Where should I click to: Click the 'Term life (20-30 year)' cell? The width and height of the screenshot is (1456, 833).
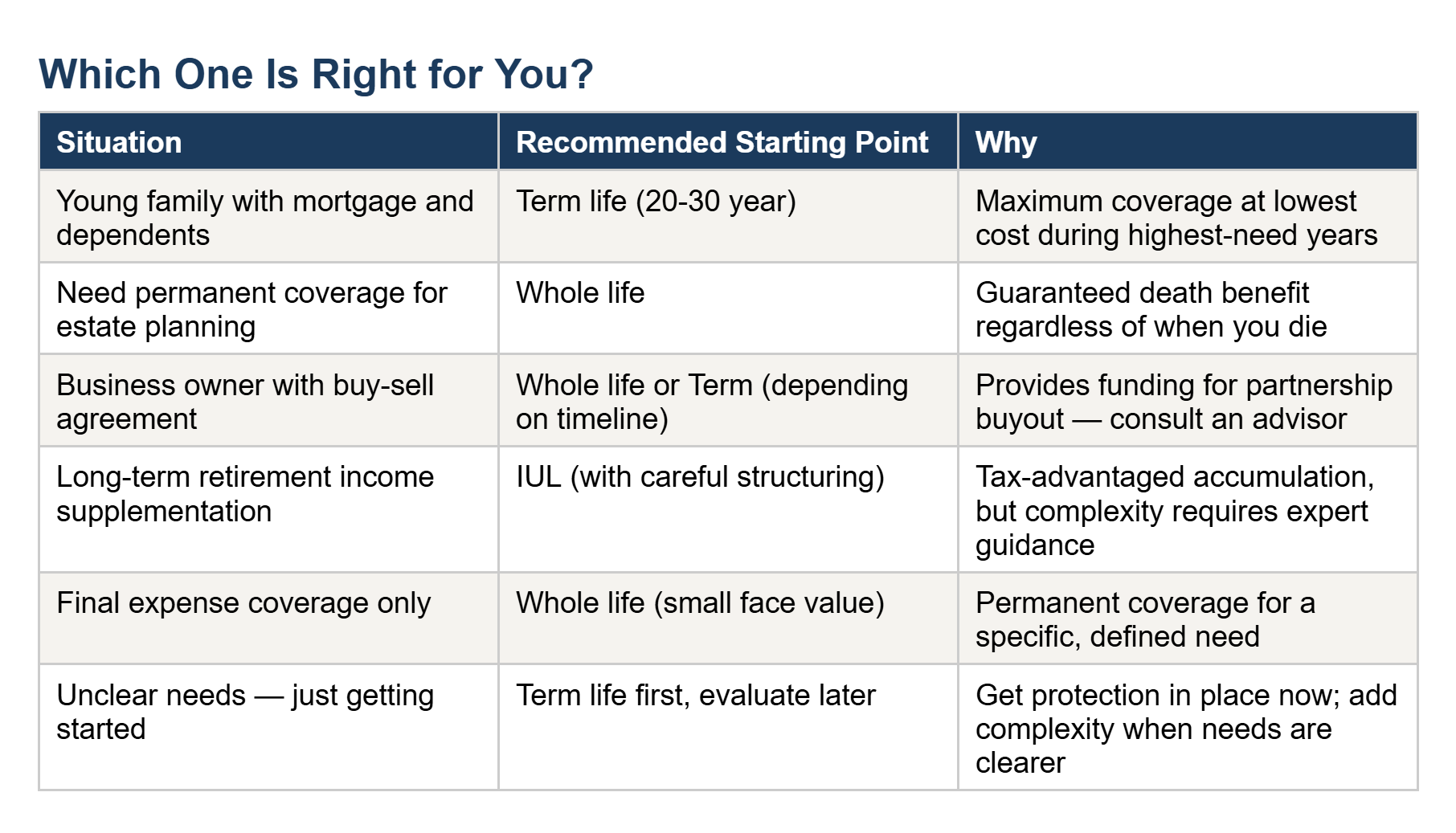728,217
